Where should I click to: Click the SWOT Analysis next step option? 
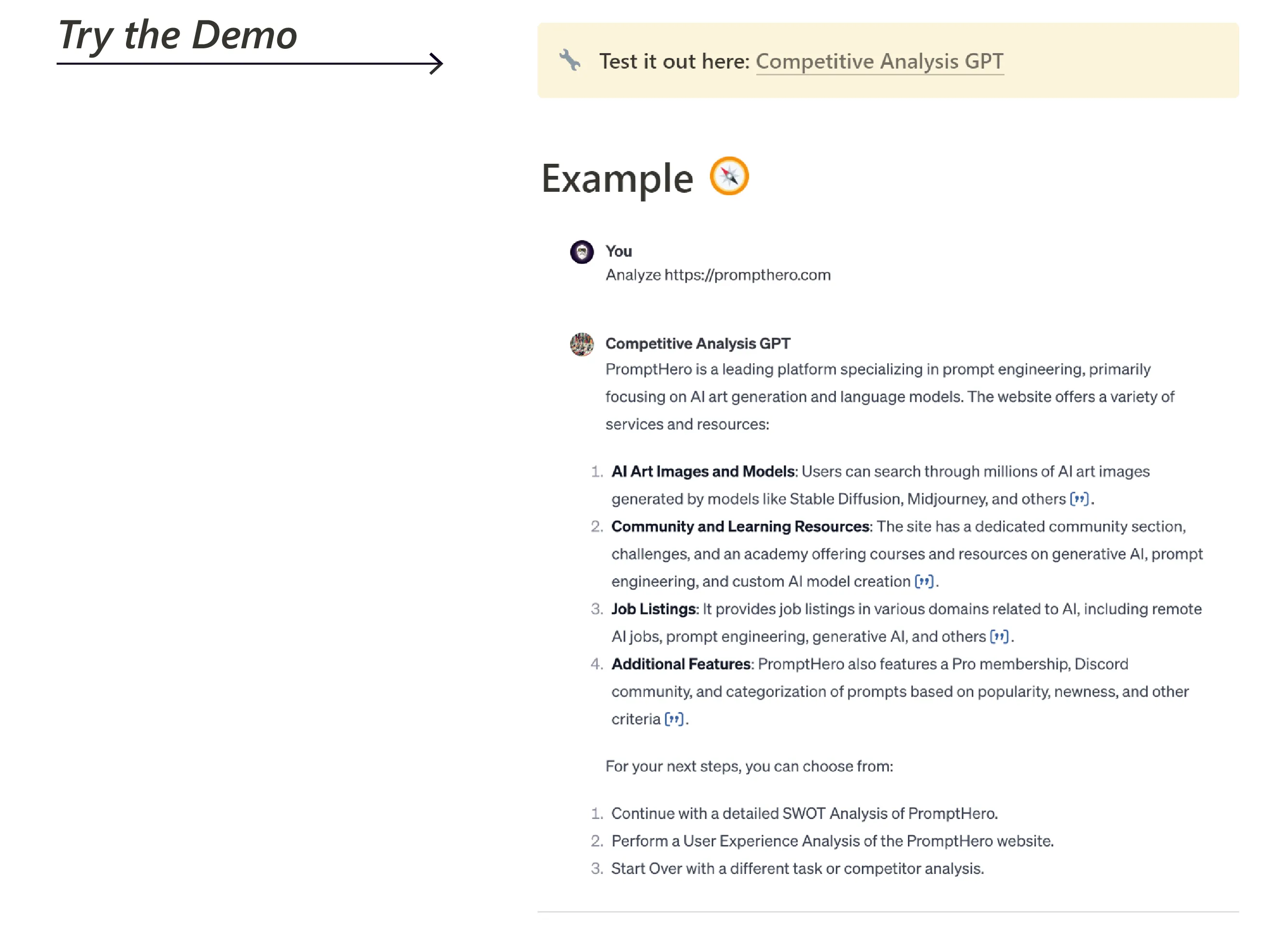(804, 814)
